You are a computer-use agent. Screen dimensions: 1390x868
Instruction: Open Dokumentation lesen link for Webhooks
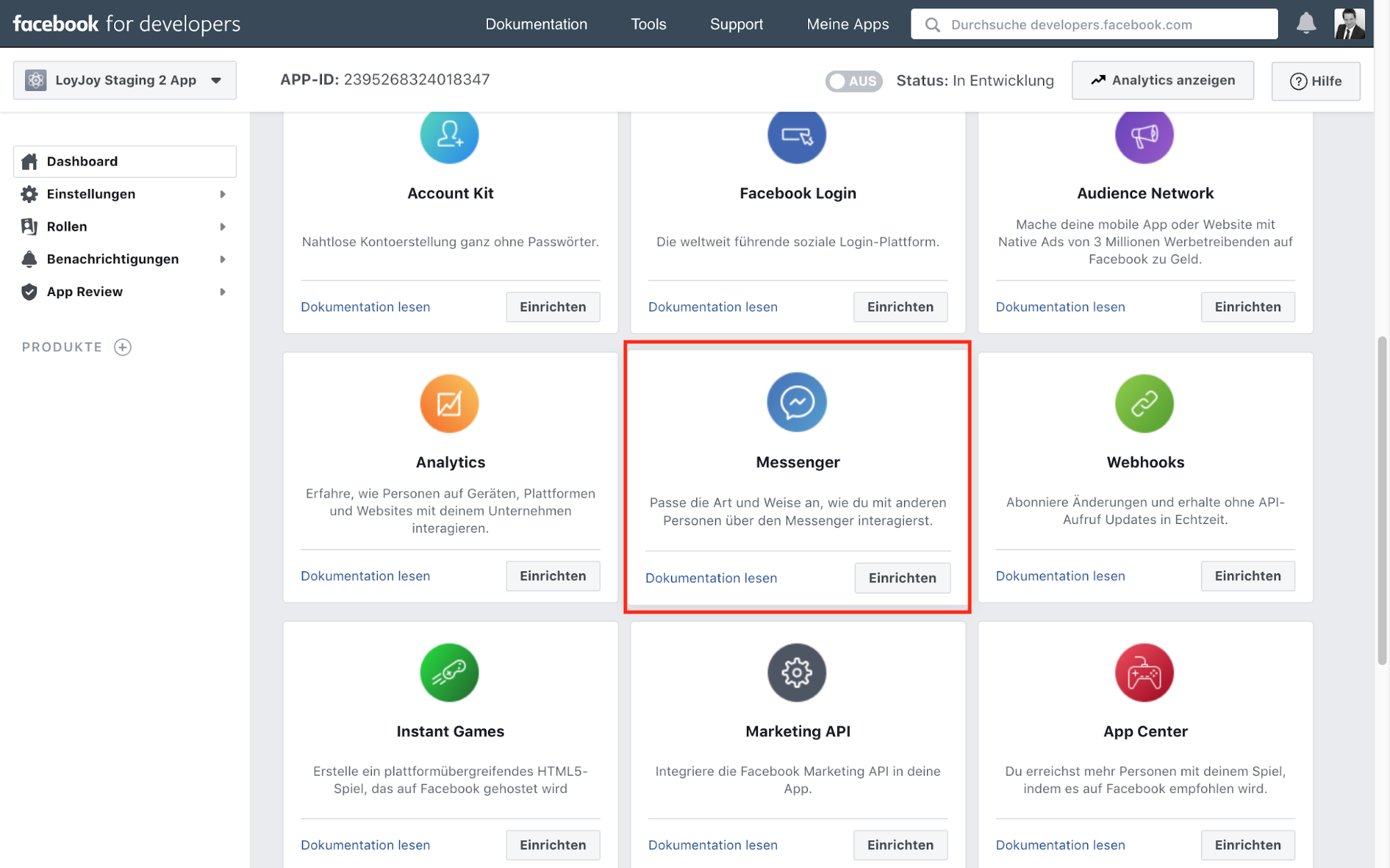(1060, 575)
